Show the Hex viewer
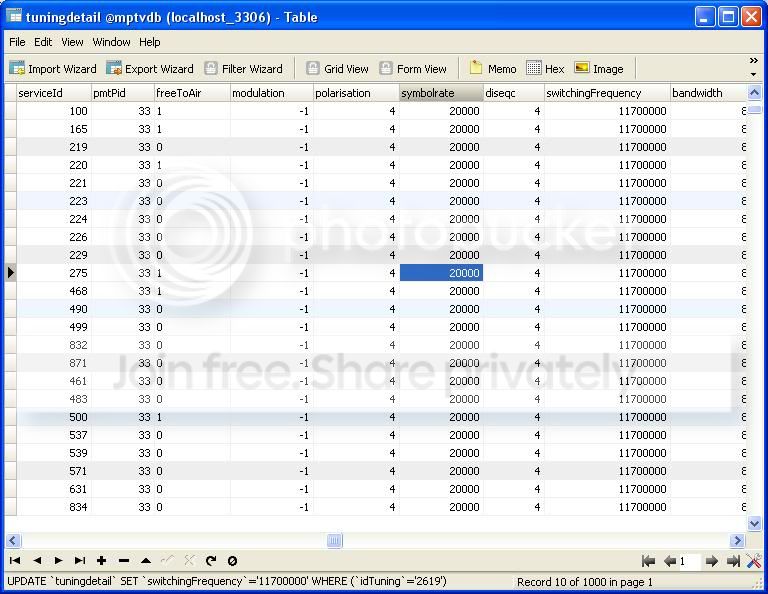This screenshot has height=594, width=768. [545, 69]
